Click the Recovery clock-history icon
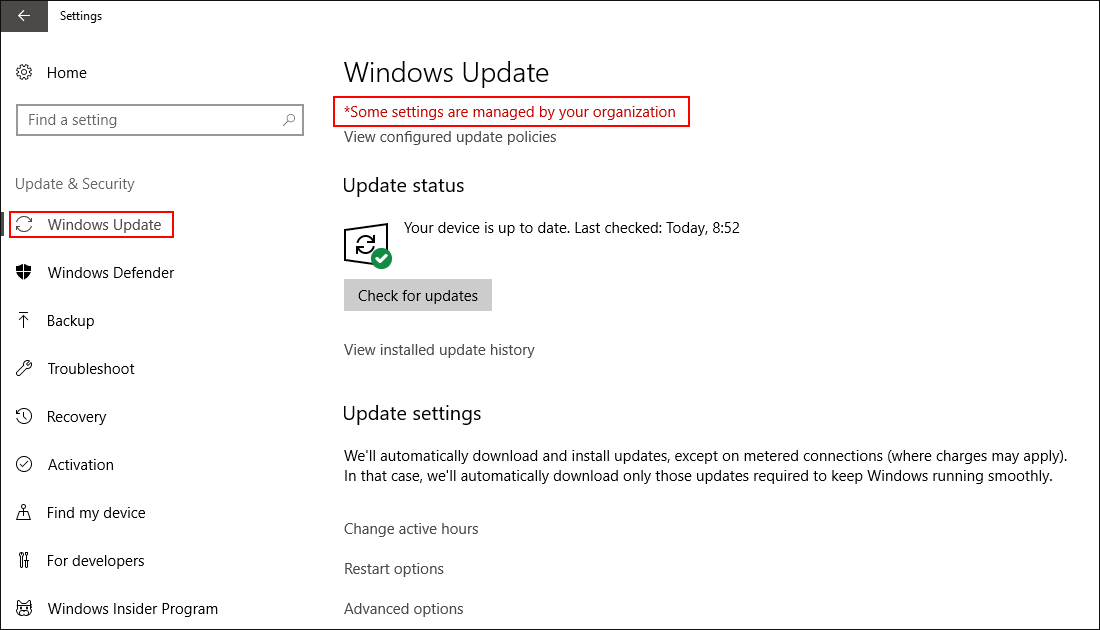This screenshot has width=1100, height=630. click(24, 416)
